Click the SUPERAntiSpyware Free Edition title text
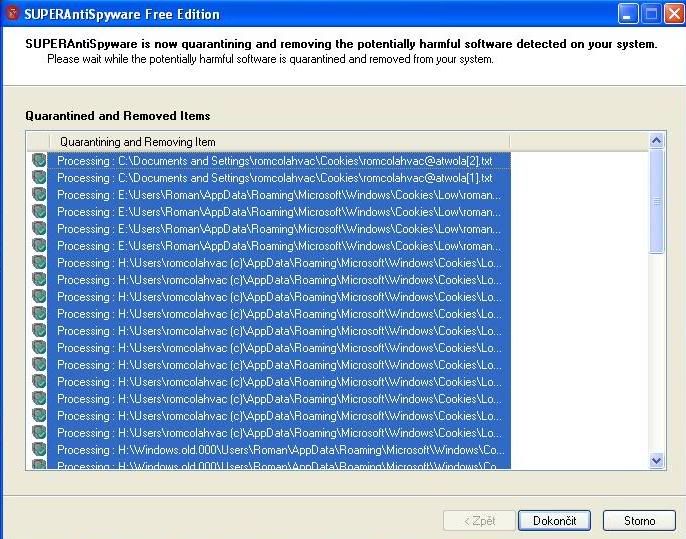Viewport: 686px width, 539px height. pos(122,14)
